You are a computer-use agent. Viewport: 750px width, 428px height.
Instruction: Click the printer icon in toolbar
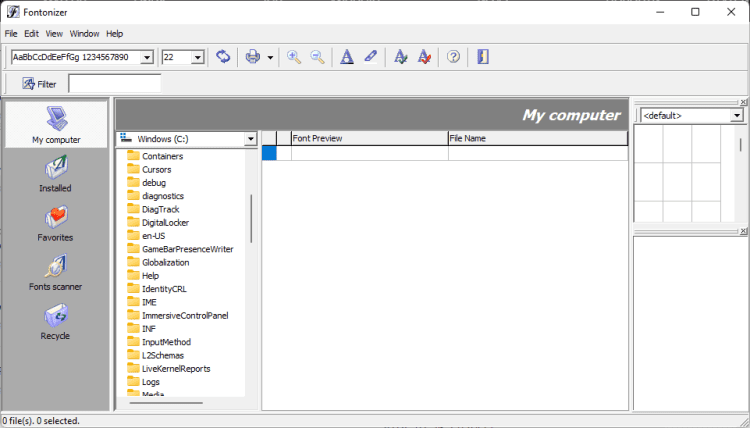click(253, 57)
